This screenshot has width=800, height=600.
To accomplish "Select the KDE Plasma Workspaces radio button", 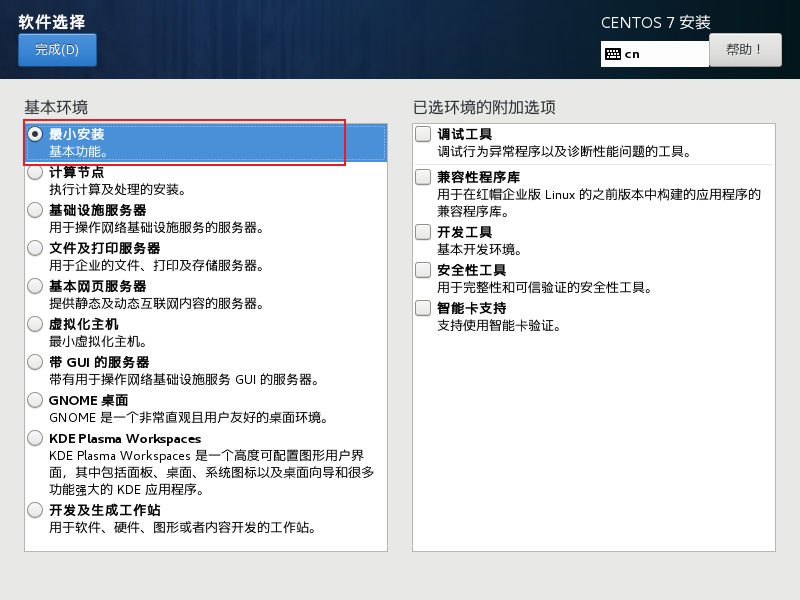I will 35,438.
